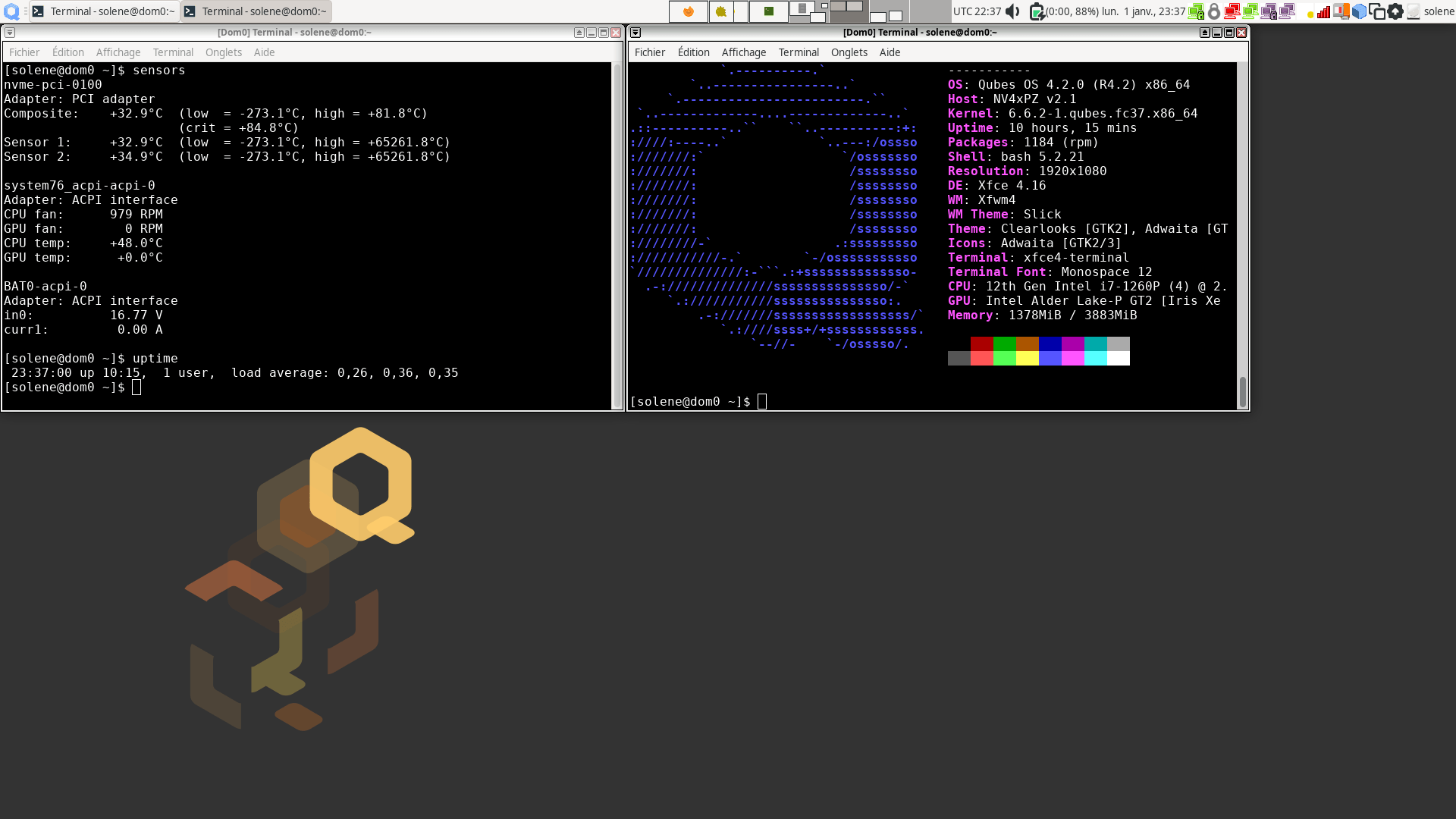The image size is (1456, 819).
Task: Open Onglets menu in right terminal
Action: click(849, 52)
